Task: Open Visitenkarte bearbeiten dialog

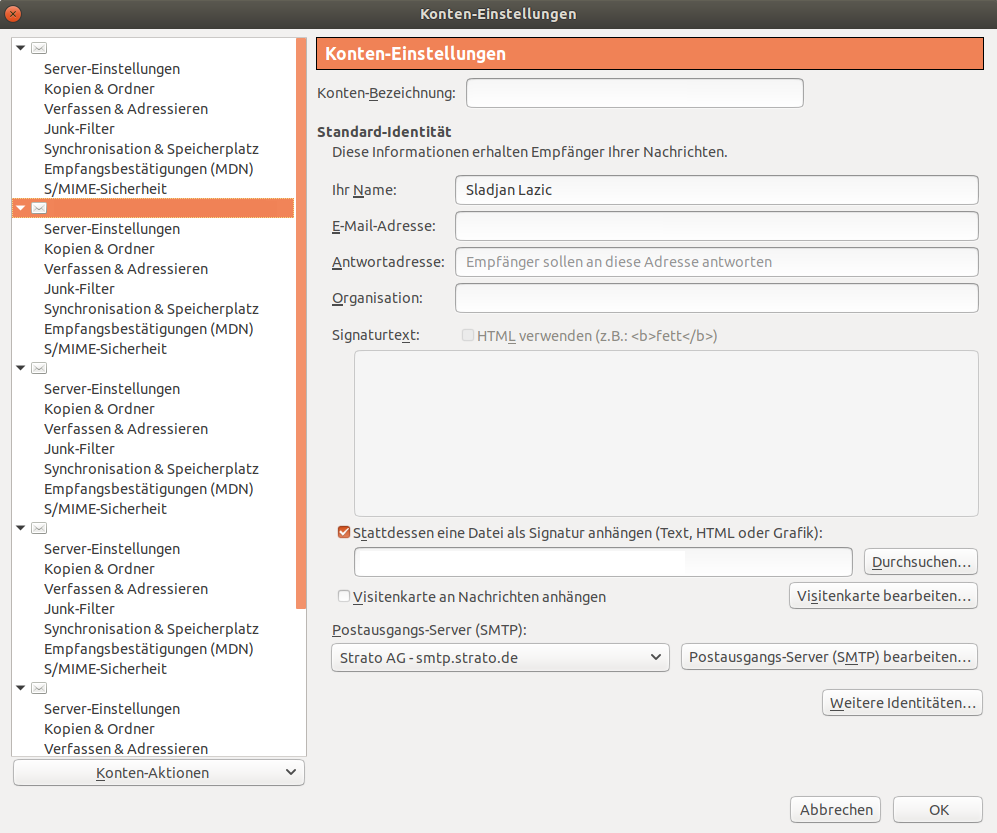Action: pos(883,596)
